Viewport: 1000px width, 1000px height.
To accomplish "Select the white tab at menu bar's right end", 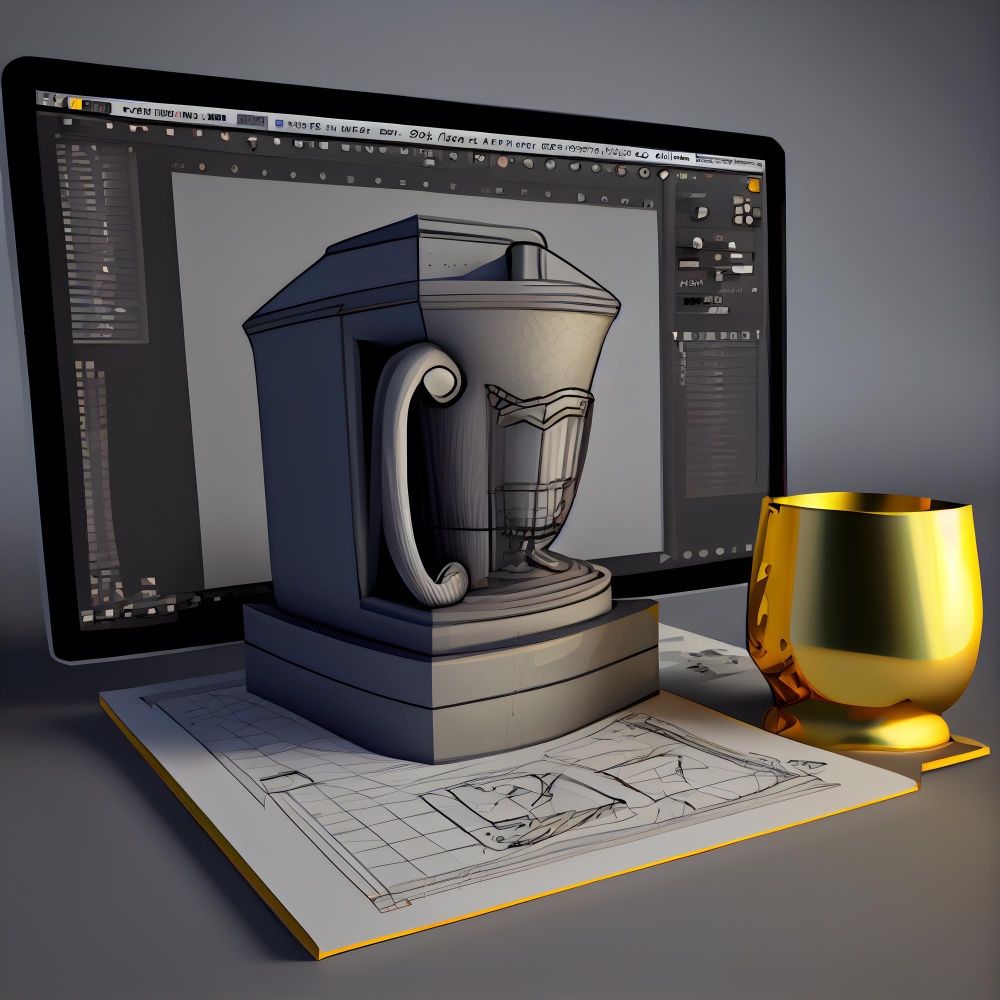I will 682,158.
